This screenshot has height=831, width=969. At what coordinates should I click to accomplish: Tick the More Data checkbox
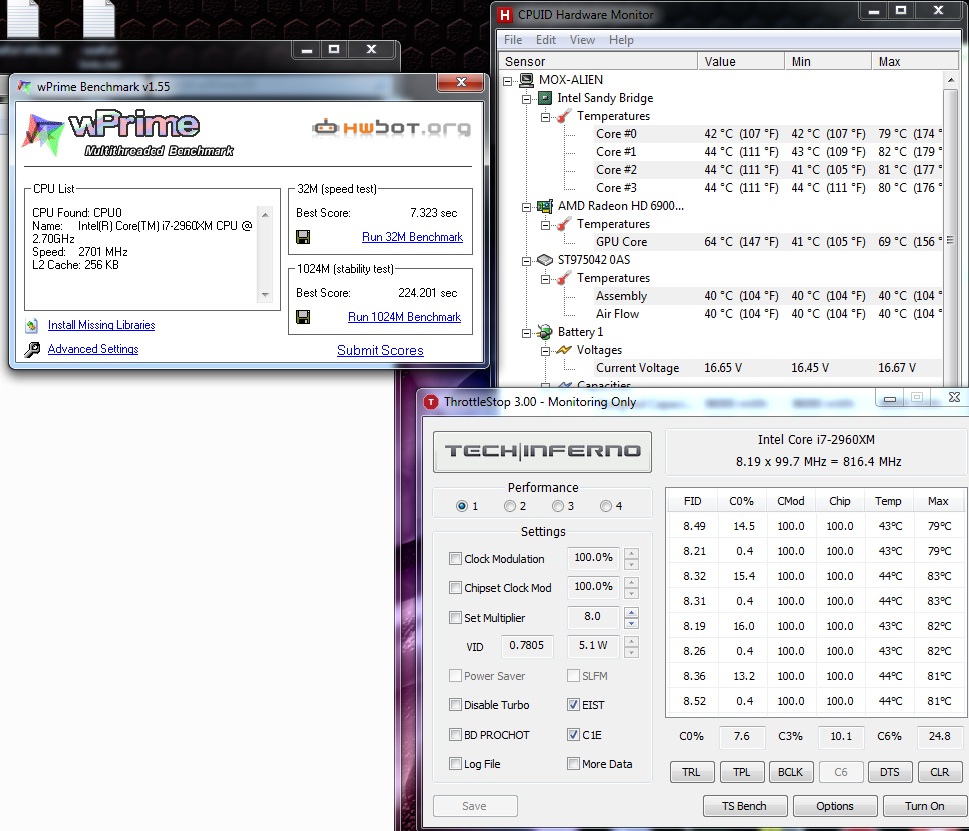tap(573, 764)
